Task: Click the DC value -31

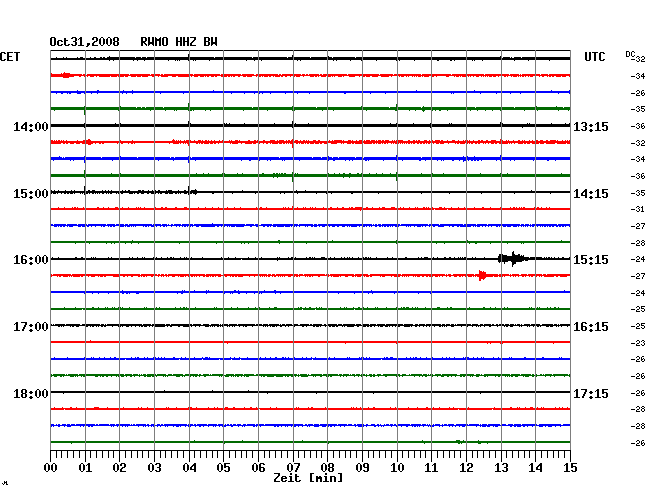Action: click(638, 209)
